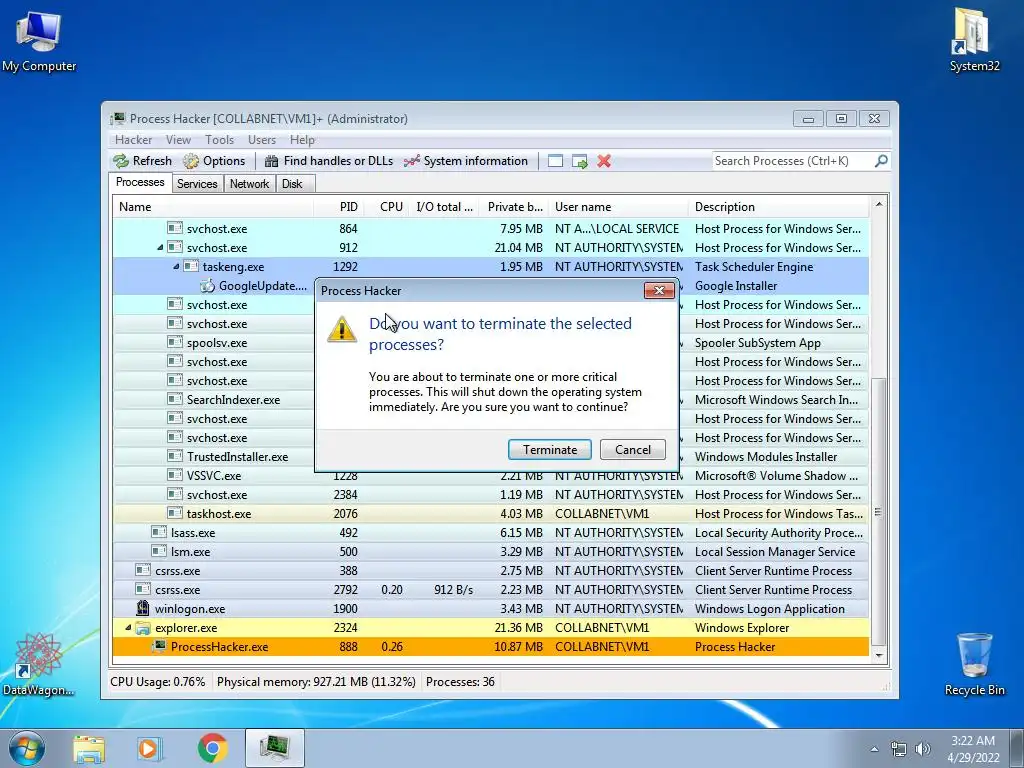Screen dimensions: 1024x768
Task: Click the volume speaker tray icon
Action: [923, 749]
